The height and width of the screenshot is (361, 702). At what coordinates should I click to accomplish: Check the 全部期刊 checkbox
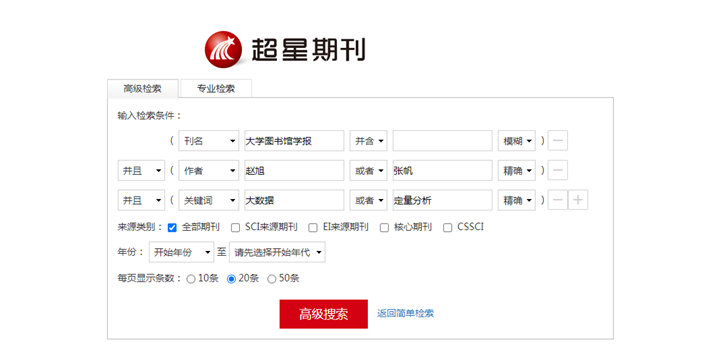[x=172, y=228]
